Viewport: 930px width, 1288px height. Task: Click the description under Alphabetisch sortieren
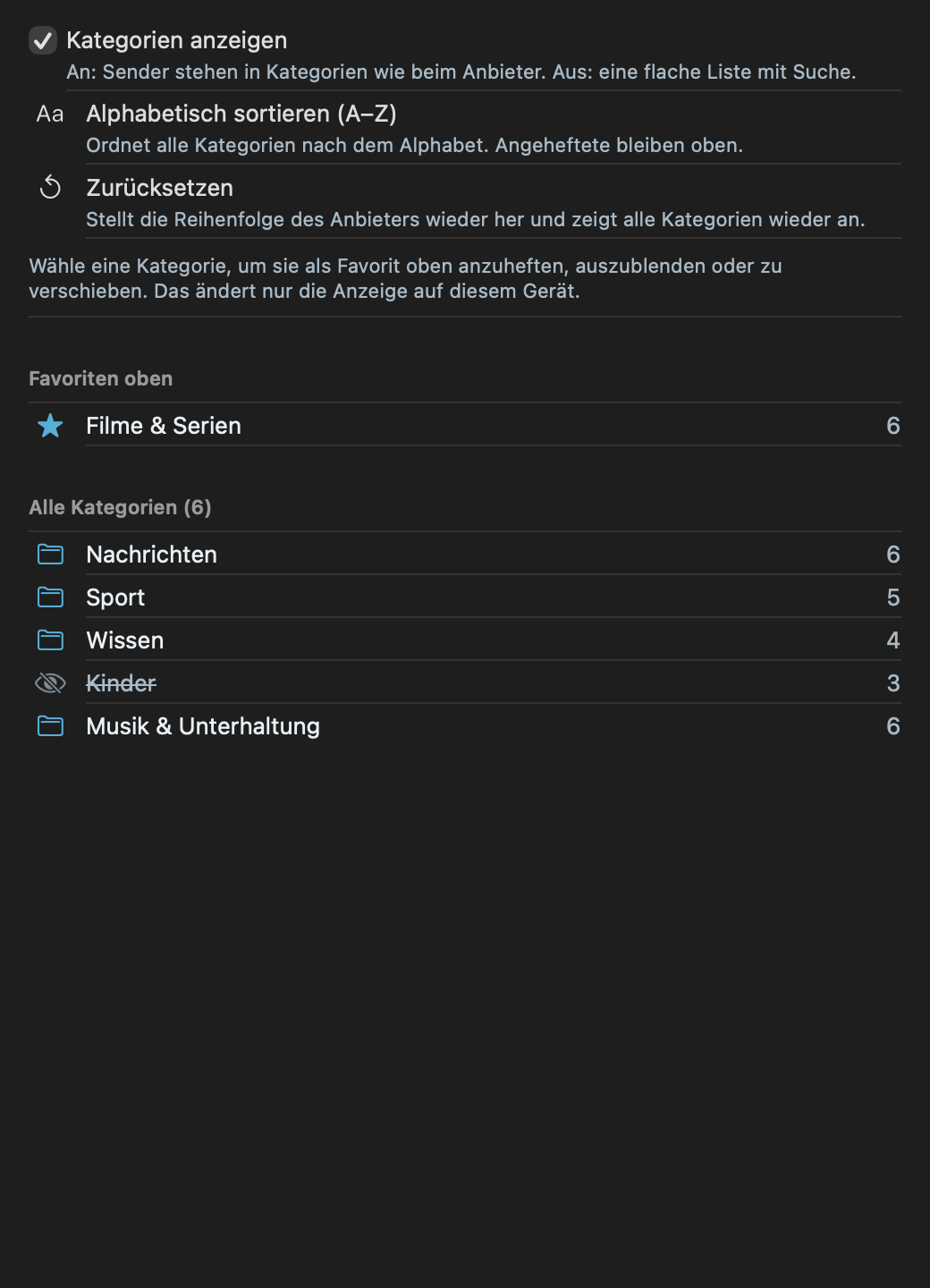pos(414,145)
